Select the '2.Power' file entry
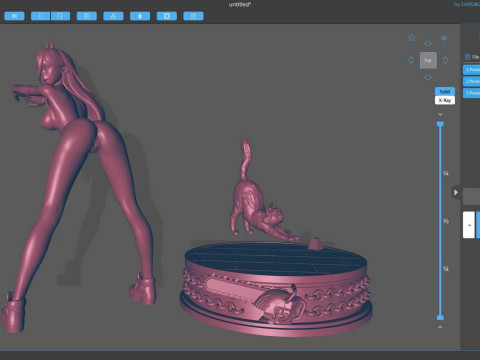 [x=472, y=81]
